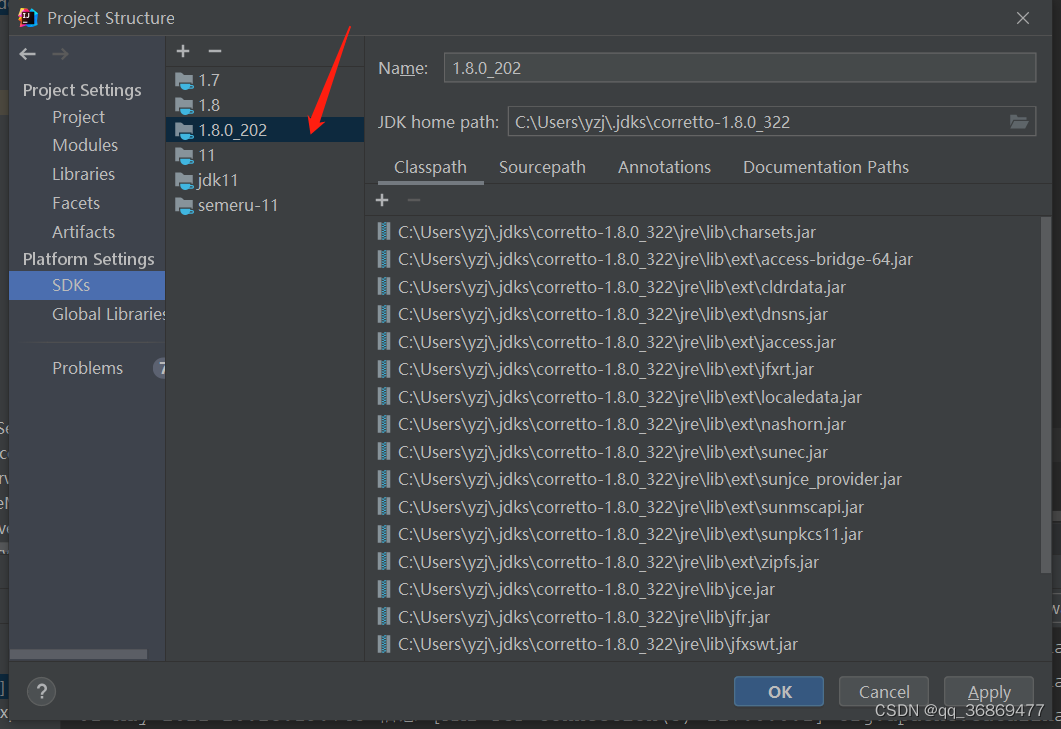Open the Problems section
The width and height of the screenshot is (1061, 729).
click(x=88, y=368)
